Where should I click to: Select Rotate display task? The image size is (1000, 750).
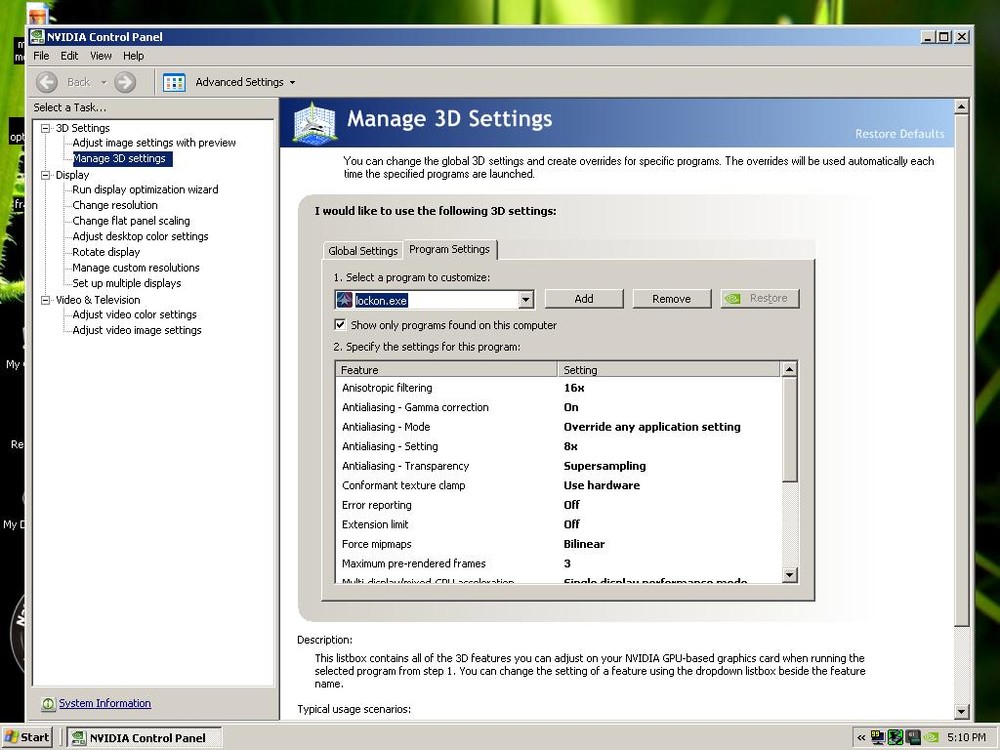pyautogui.click(x=106, y=252)
